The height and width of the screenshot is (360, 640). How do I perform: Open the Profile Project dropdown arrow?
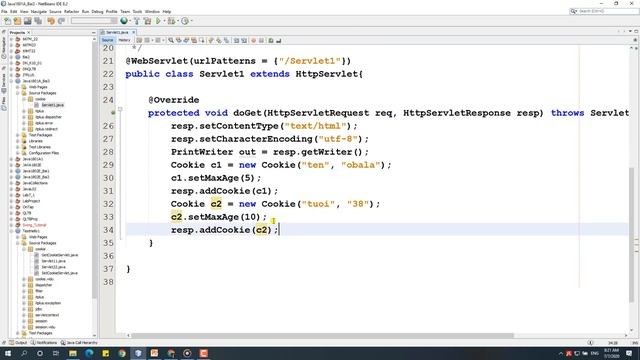click(191, 21)
